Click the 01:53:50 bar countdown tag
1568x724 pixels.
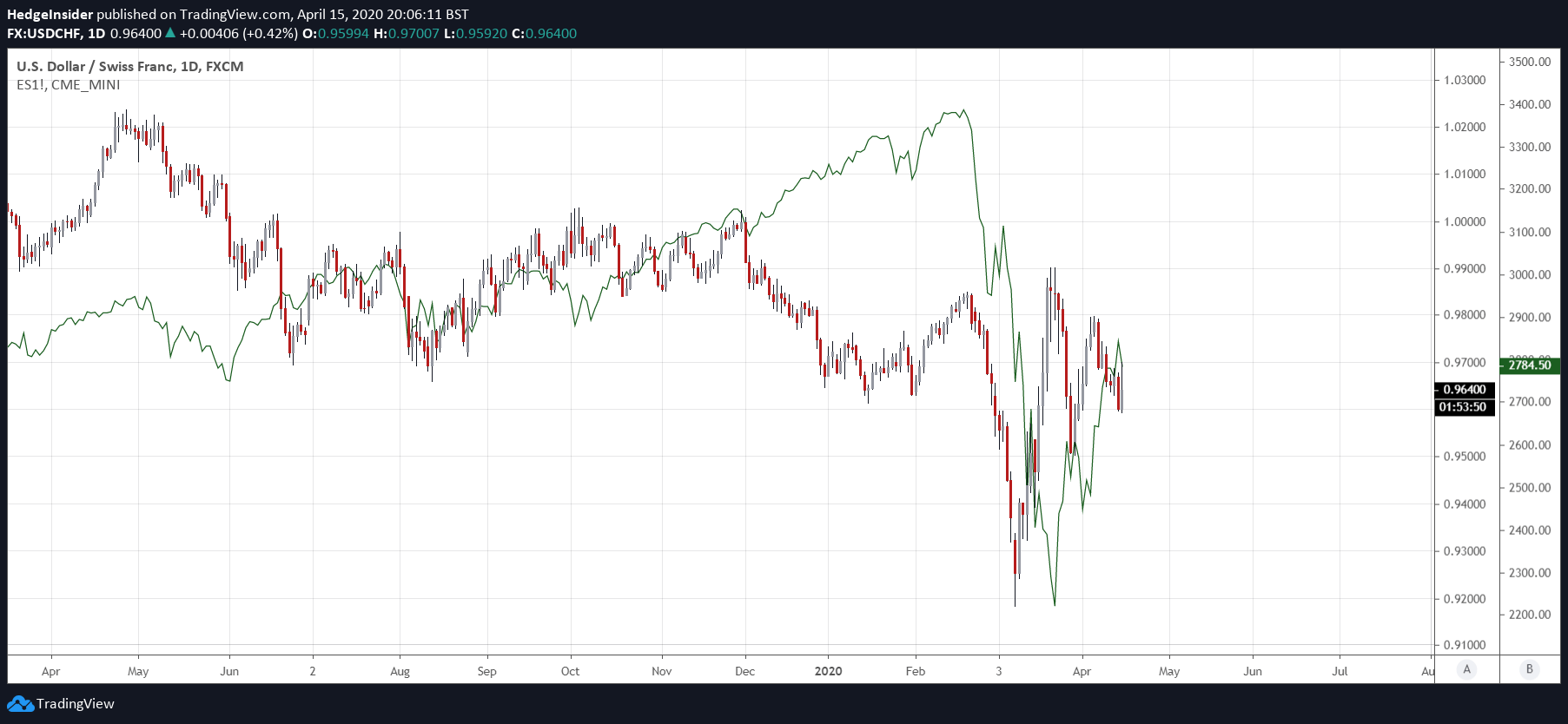pos(1465,407)
